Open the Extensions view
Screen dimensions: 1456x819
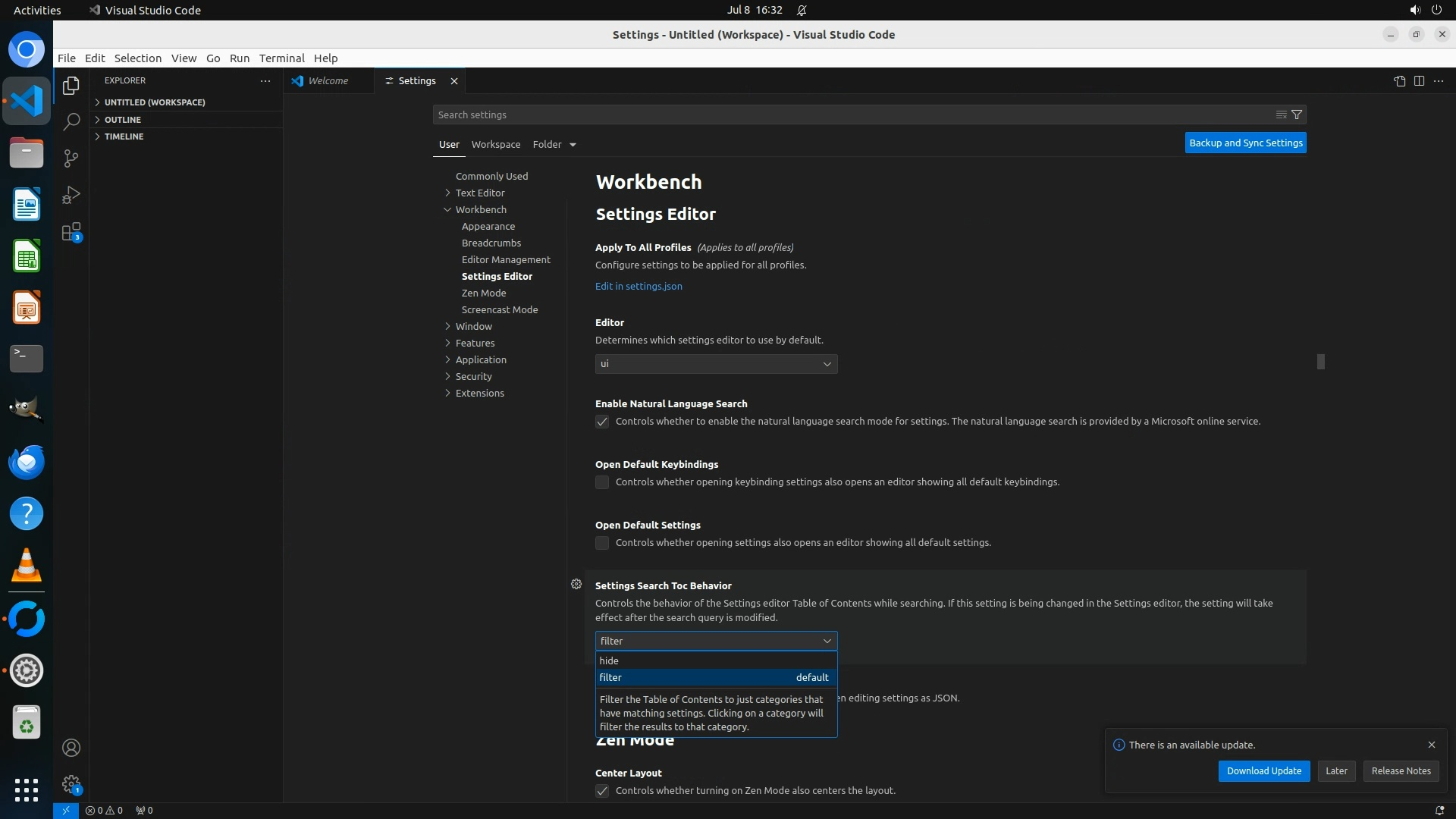tap(71, 232)
